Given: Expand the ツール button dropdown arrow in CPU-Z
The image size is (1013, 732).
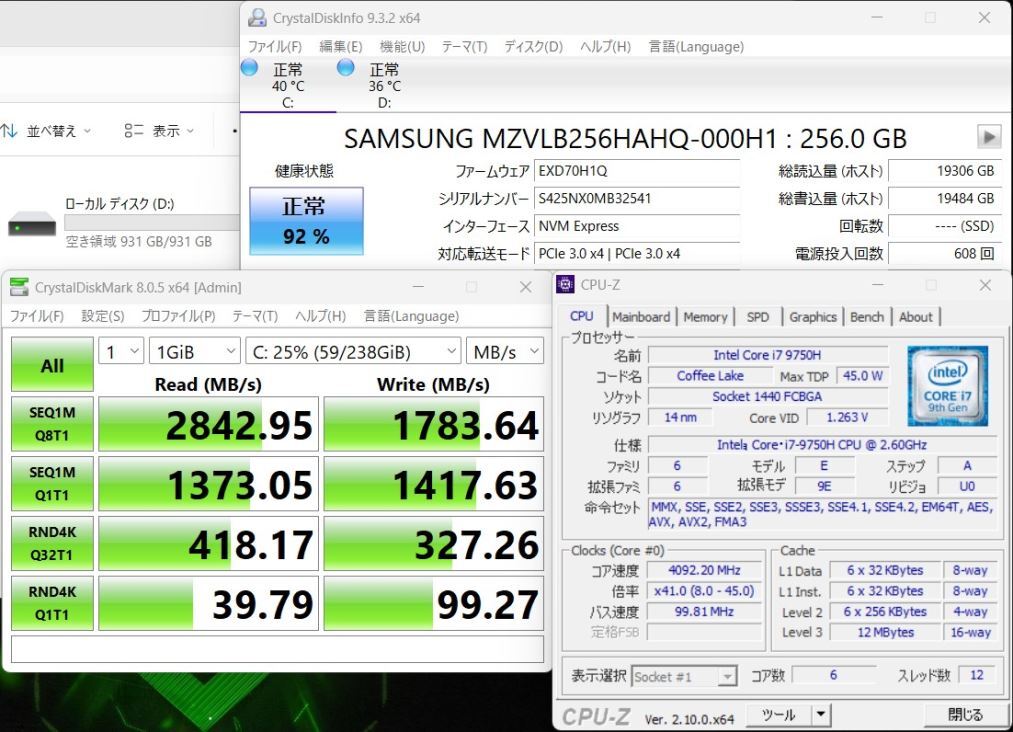Looking at the screenshot, I should [820, 715].
